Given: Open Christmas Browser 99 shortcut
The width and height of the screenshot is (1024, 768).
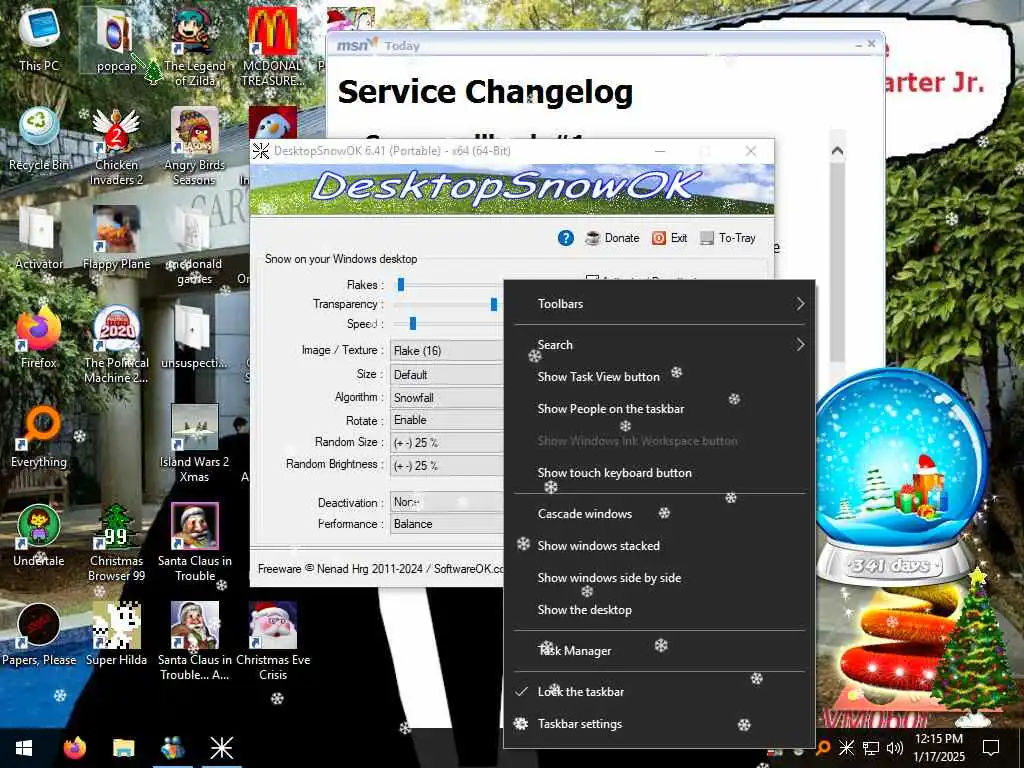Looking at the screenshot, I should click(x=116, y=542).
